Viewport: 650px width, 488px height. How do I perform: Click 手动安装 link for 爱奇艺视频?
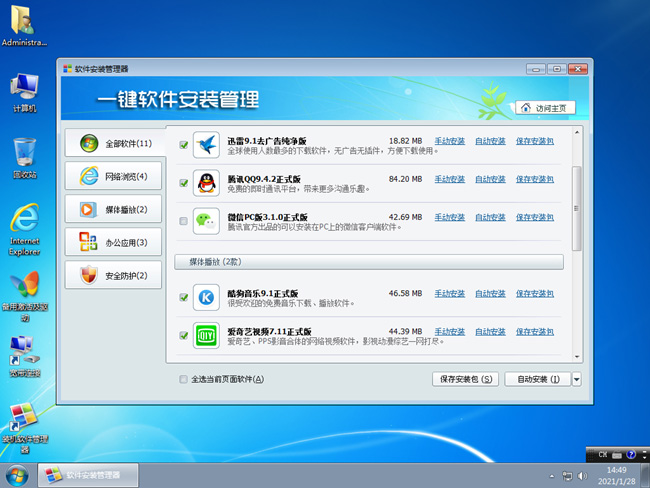[x=450, y=332]
